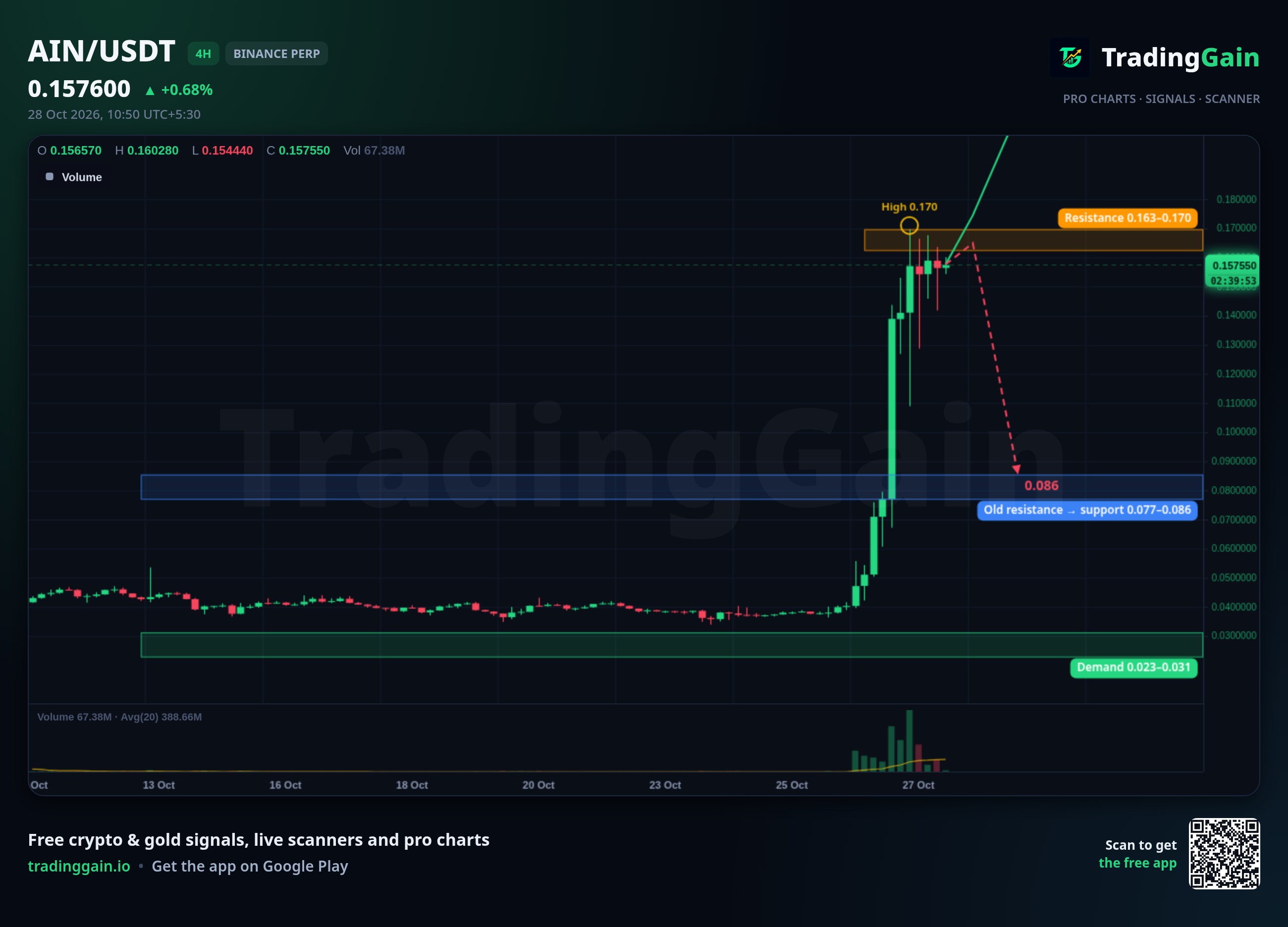Click the price value 0.157600

79,89
